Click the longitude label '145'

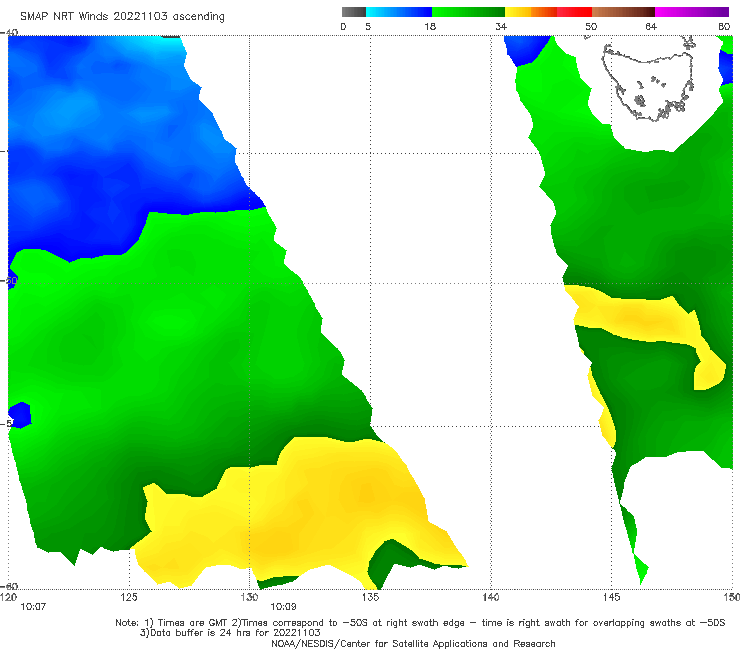(612, 597)
